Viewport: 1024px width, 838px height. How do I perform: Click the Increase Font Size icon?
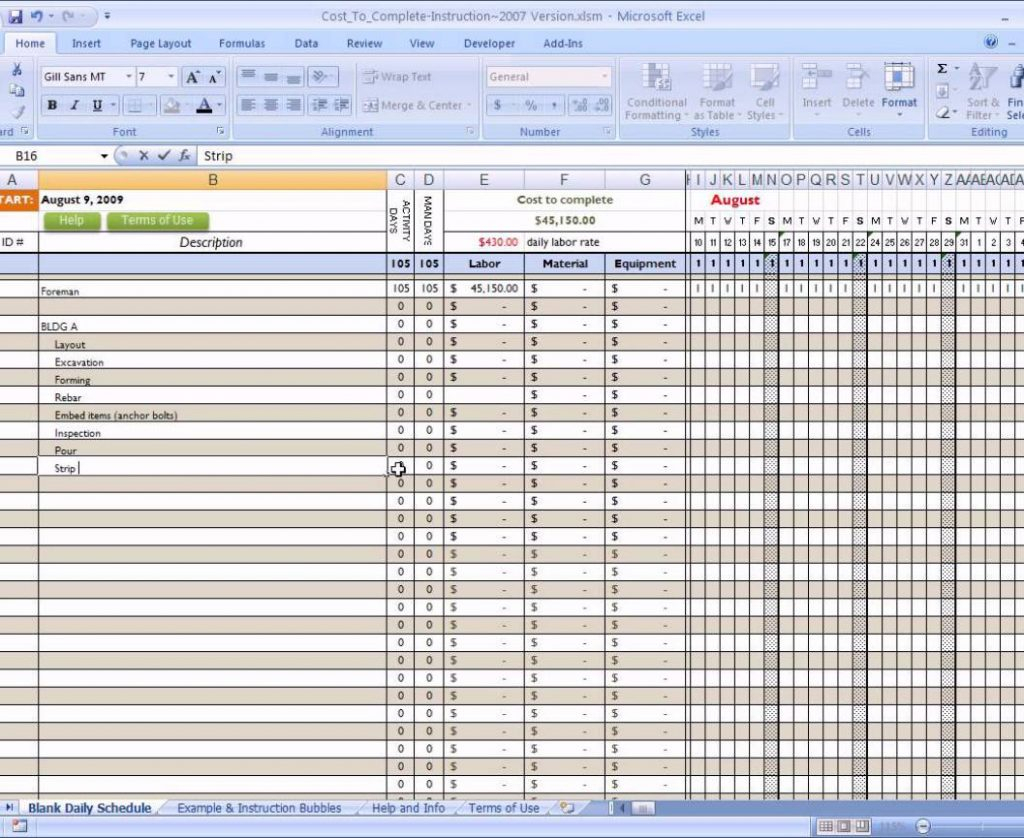[193, 77]
